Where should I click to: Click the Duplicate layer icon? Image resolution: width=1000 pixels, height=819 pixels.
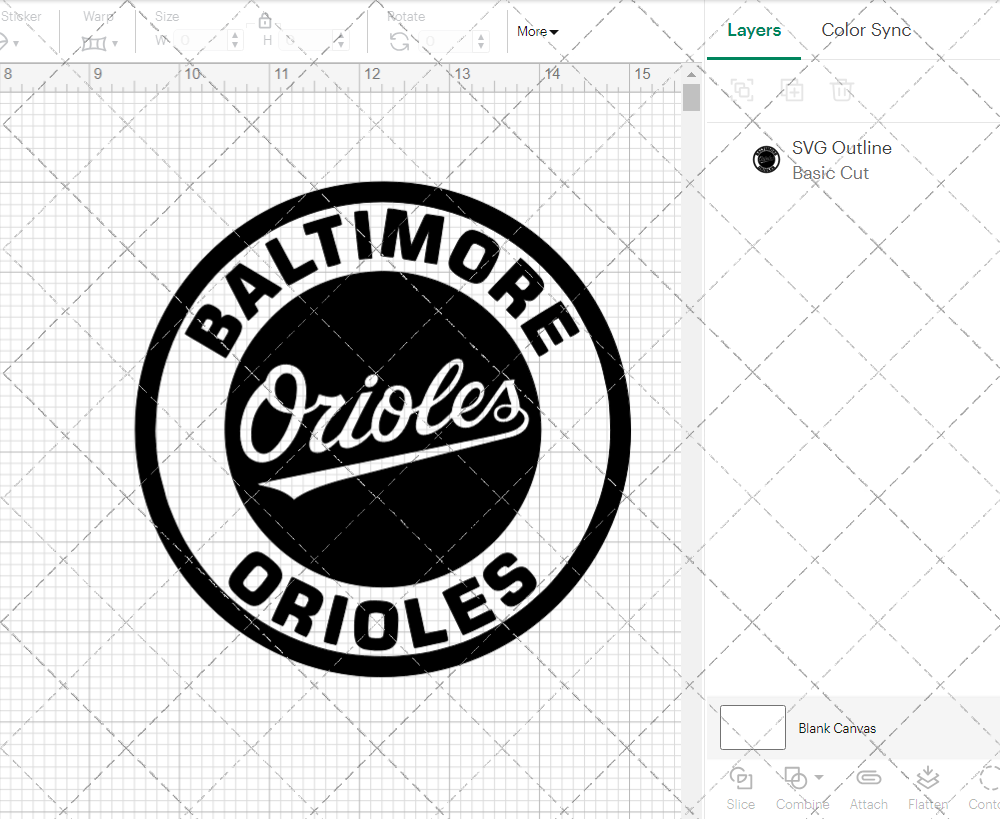pos(793,90)
